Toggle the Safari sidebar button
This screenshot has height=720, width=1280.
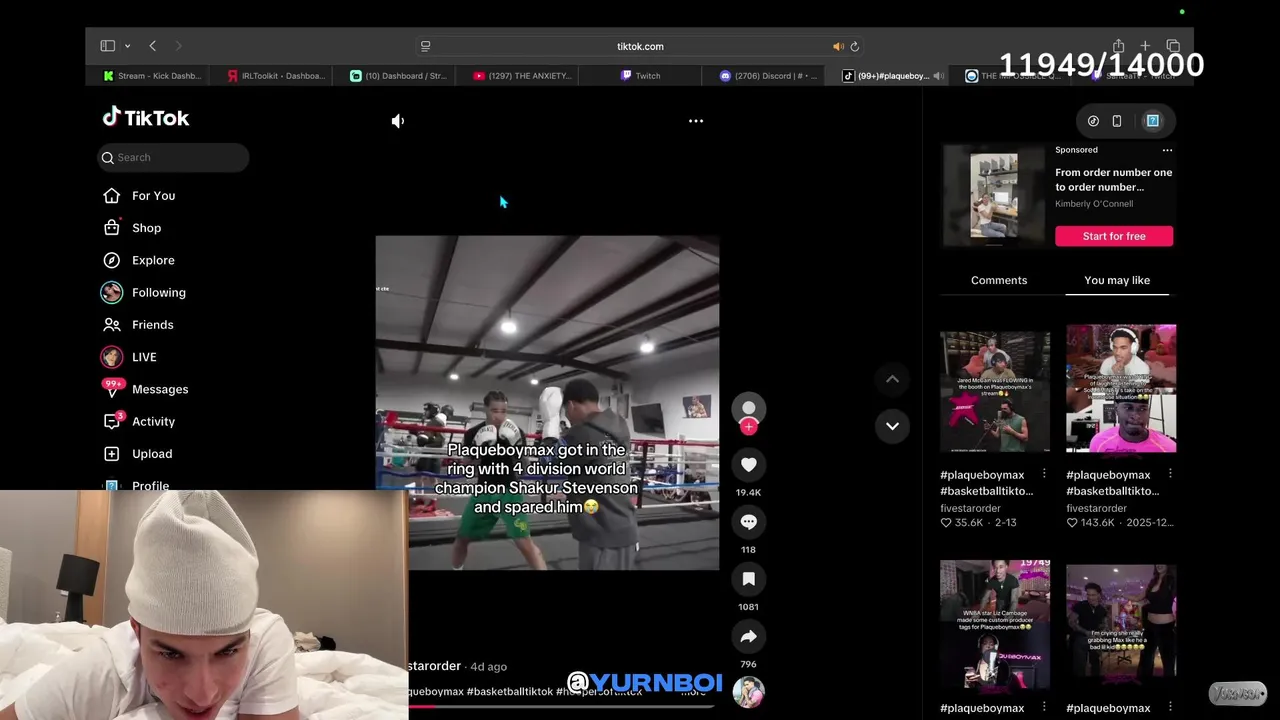coord(107,46)
